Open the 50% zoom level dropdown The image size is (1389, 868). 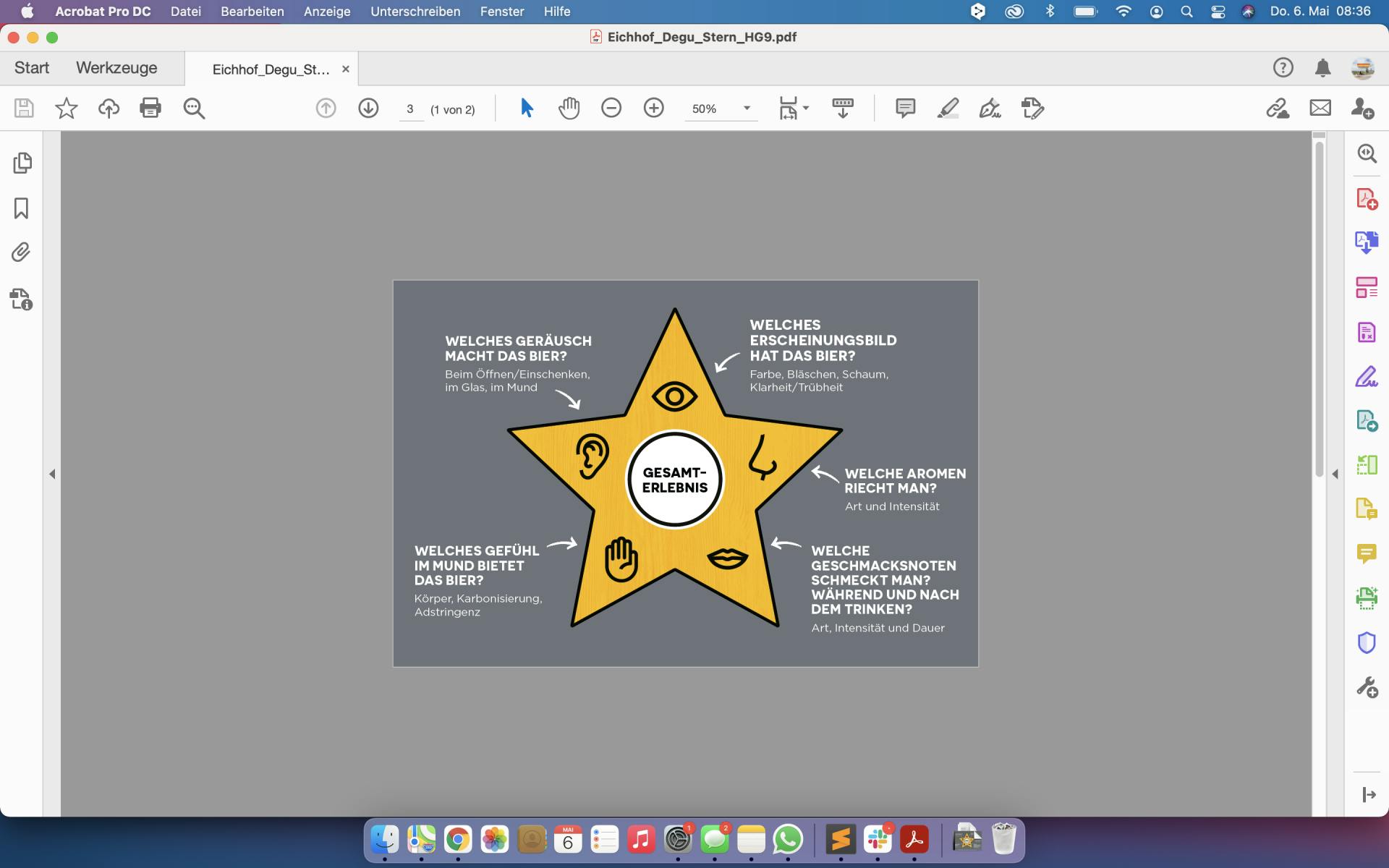pos(747,109)
